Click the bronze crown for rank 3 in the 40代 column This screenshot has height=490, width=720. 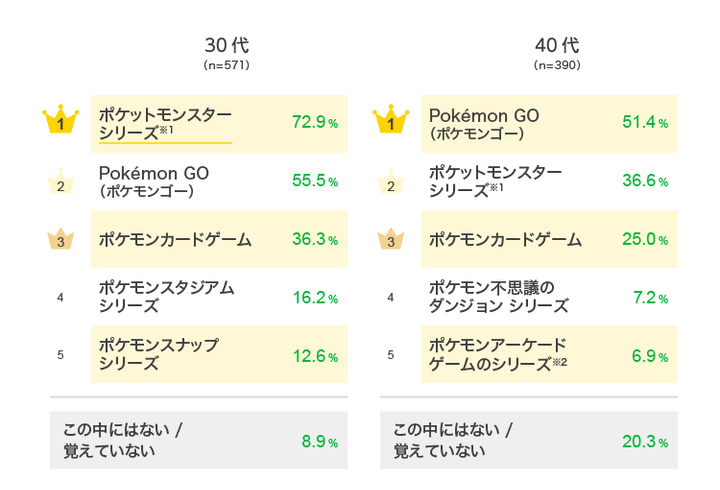pyautogui.click(x=390, y=240)
